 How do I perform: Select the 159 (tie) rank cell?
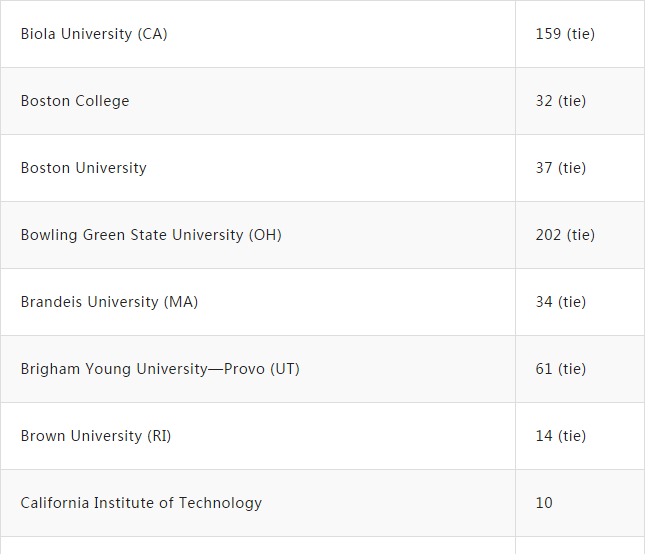coord(565,34)
